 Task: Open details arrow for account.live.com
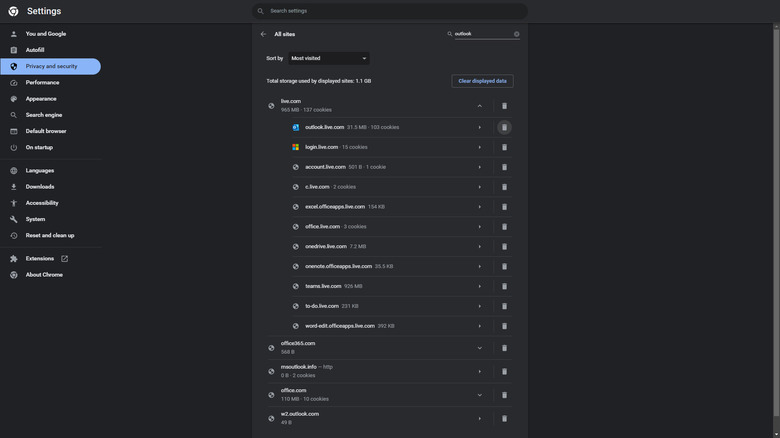click(x=479, y=167)
